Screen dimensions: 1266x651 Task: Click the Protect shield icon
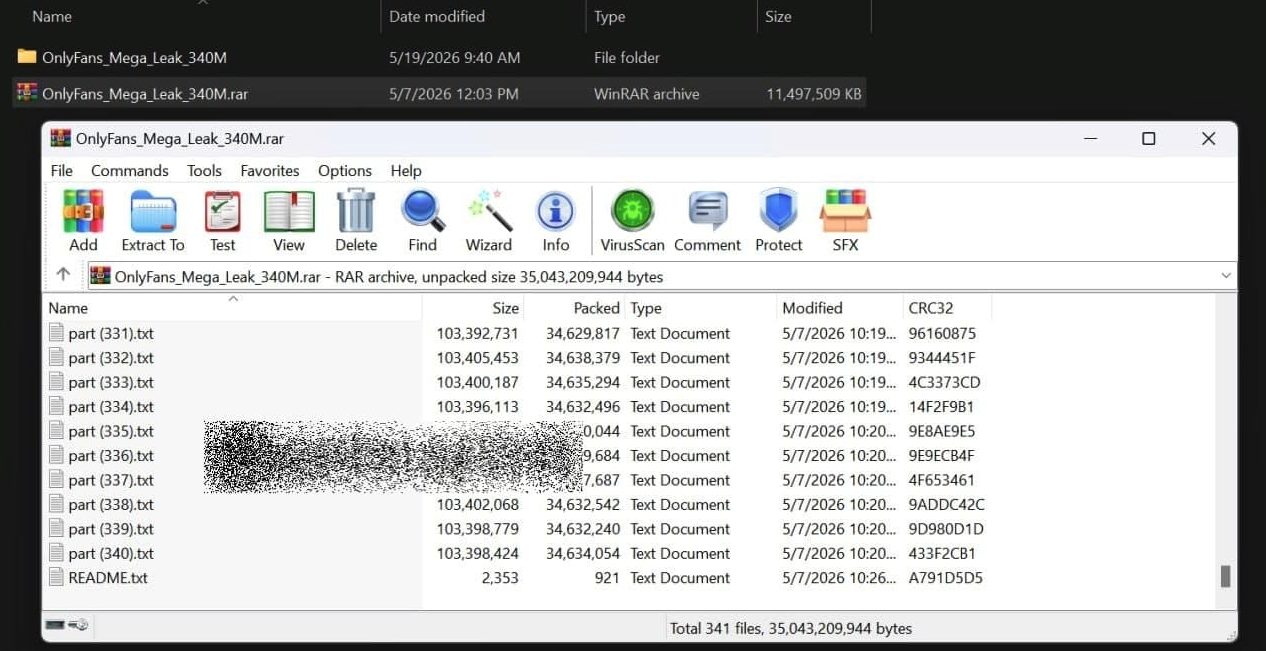point(778,221)
